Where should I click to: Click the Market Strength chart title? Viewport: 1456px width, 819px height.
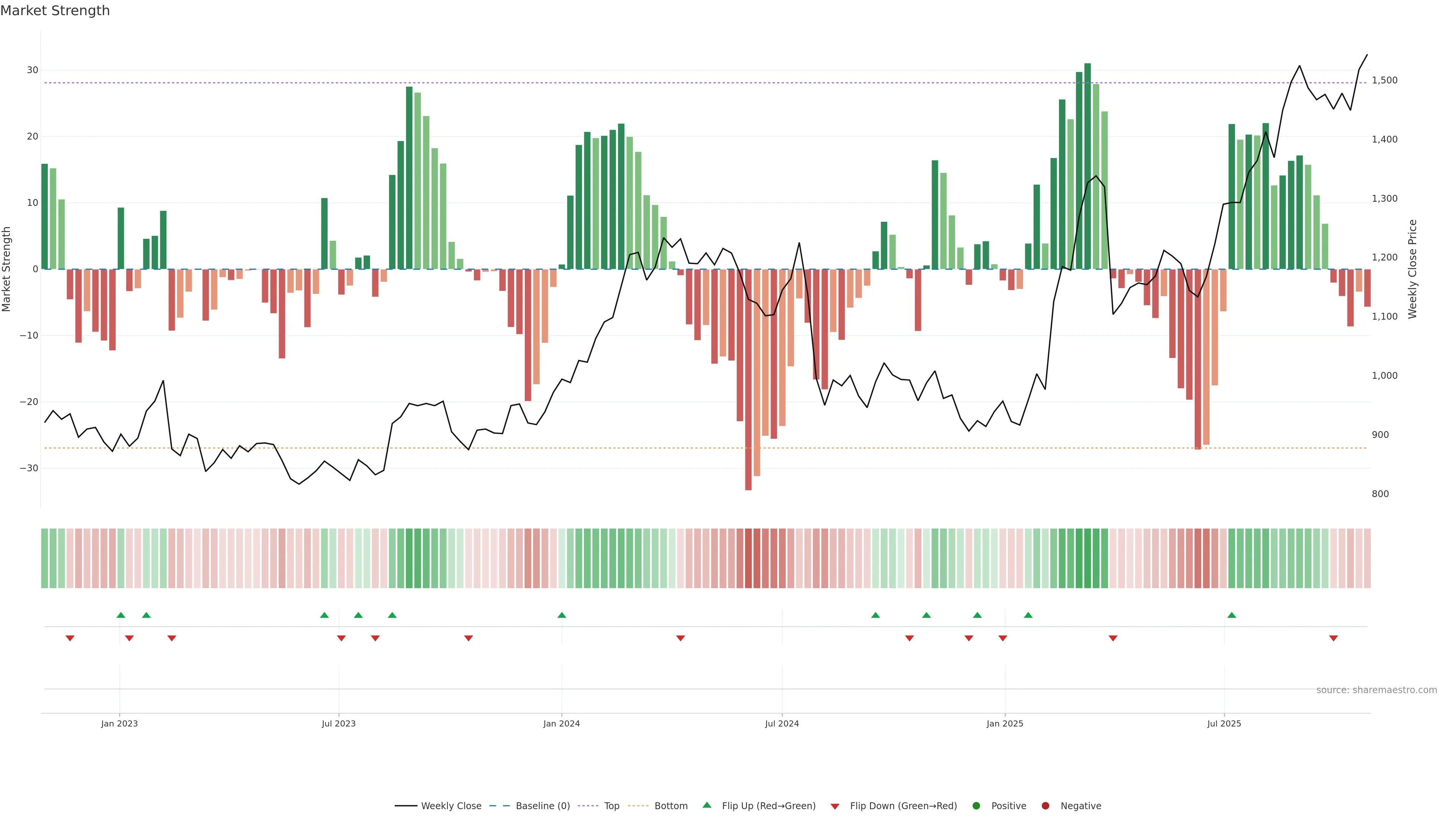coord(55,11)
